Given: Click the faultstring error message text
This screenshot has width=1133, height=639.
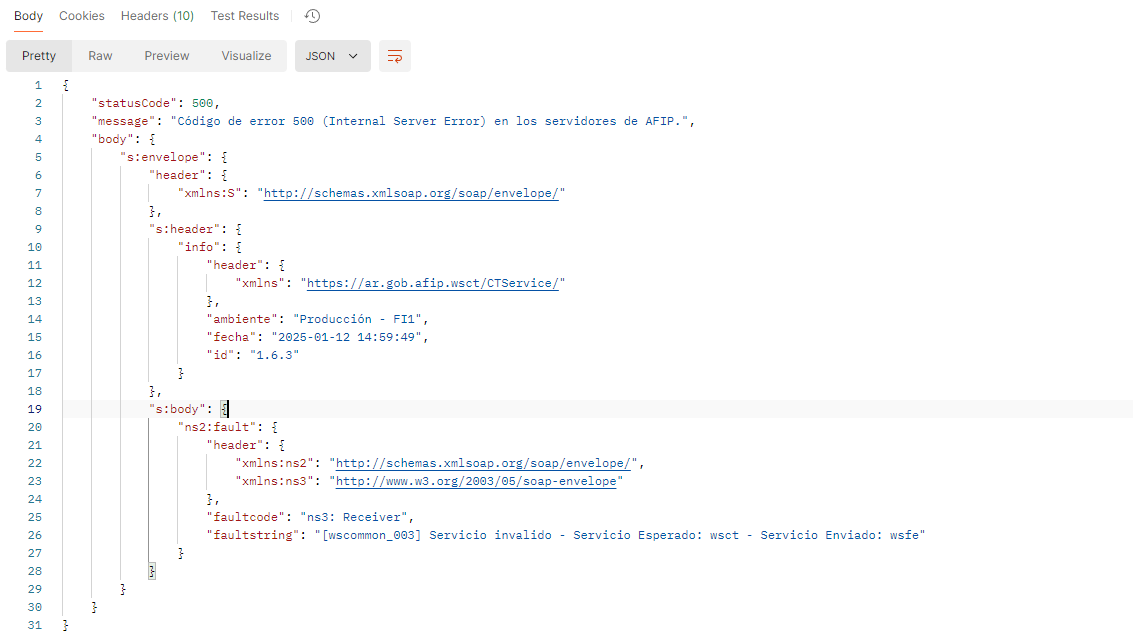Looking at the screenshot, I should 620,535.
